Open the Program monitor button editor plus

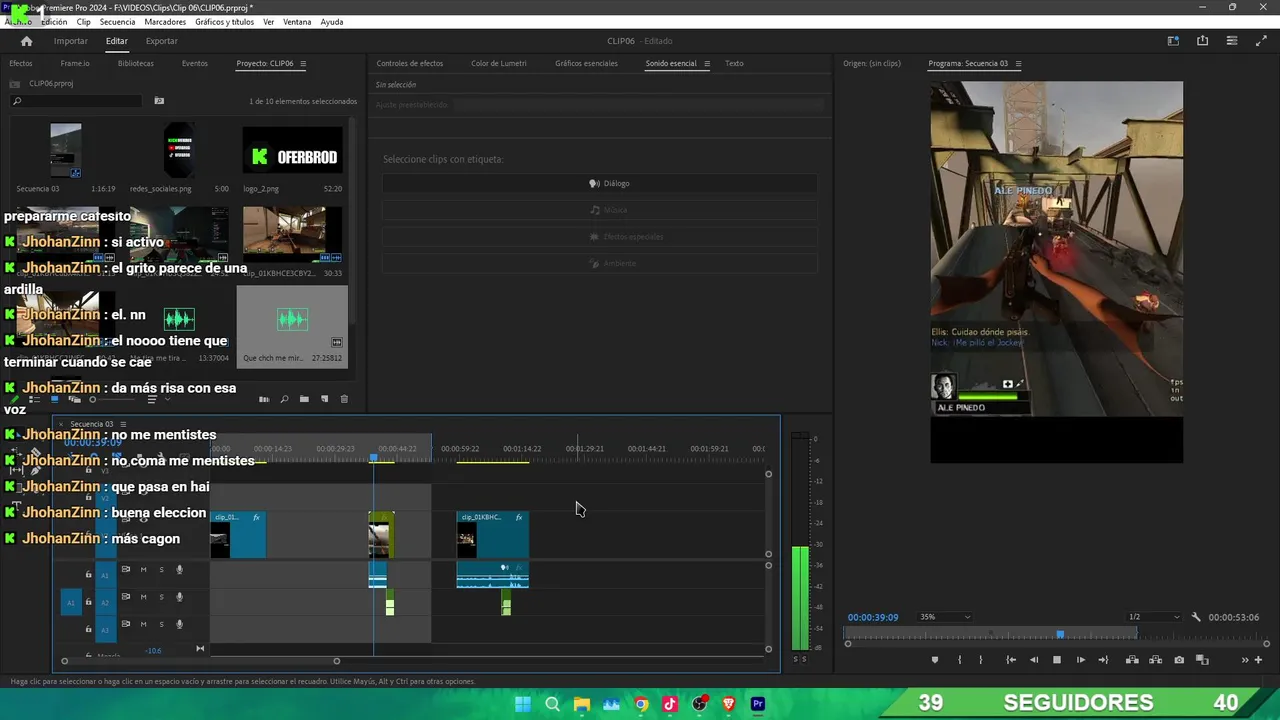click(x=1258, y=660)
